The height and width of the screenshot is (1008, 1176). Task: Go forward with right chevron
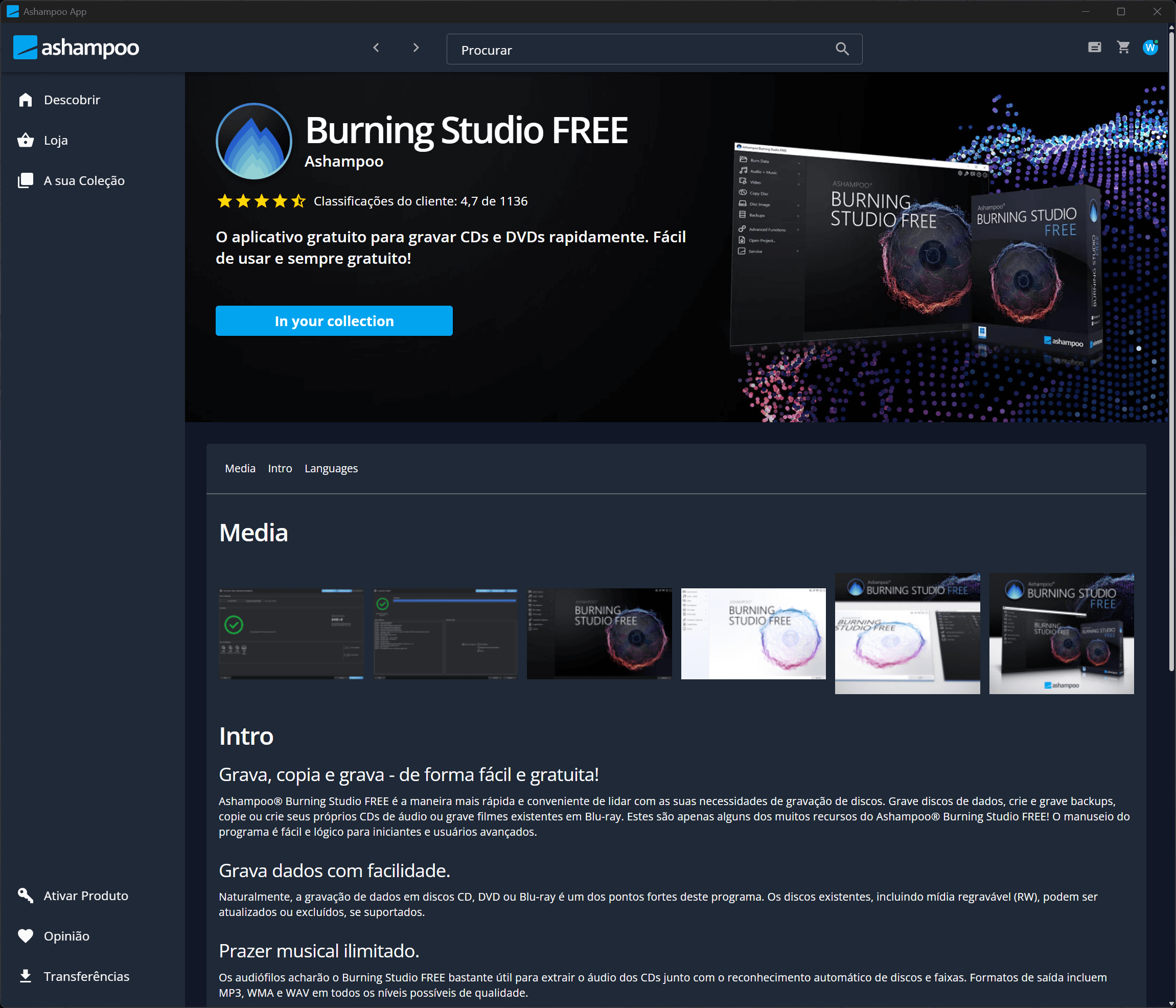click(x=416, y=48)
